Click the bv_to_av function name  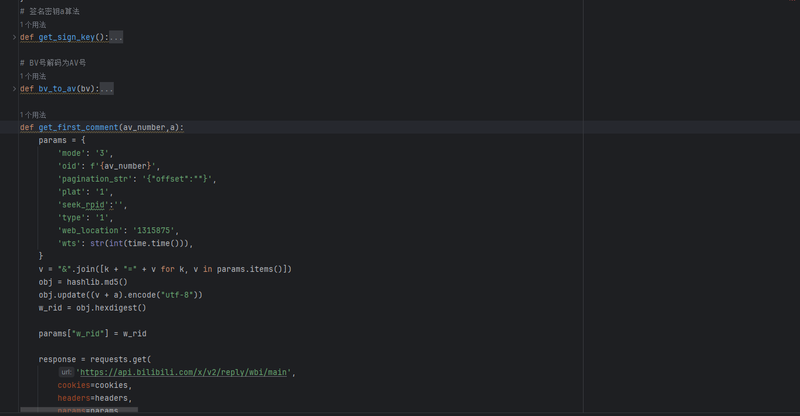click(x=57, y=89)
